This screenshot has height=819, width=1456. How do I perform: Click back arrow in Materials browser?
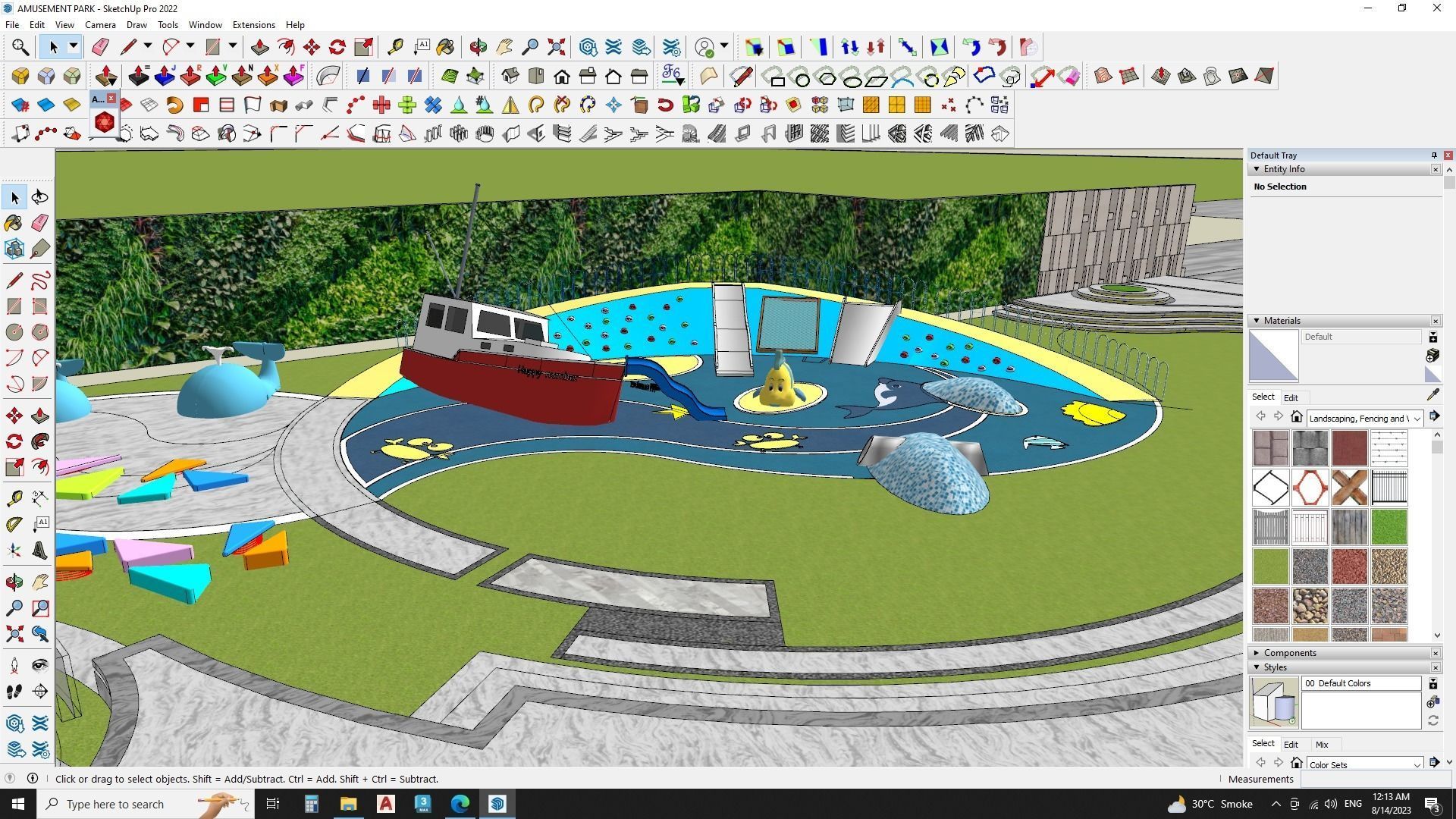click(1260, 416)
